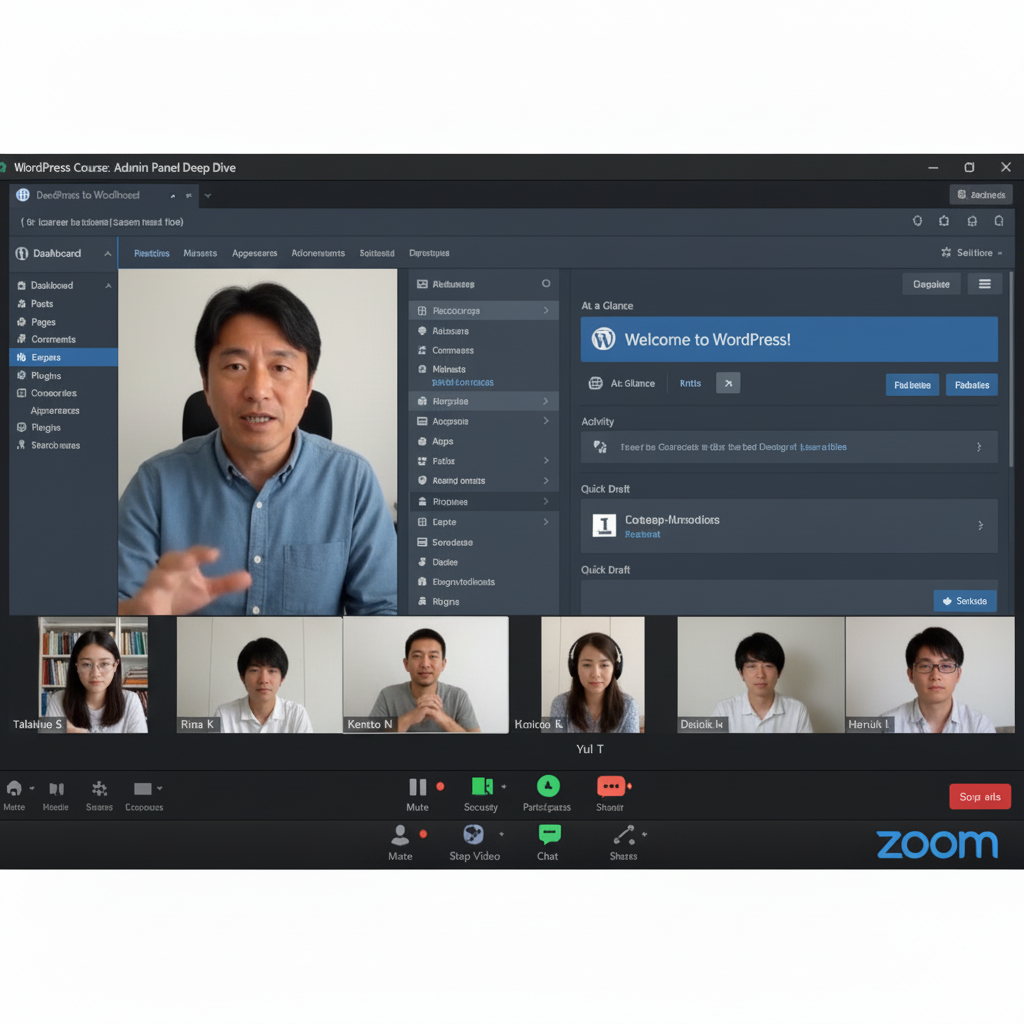The image size is (1024, 1024).
Task: Expand the Recooorpa row chevron
Action: (x=546, y=311)
